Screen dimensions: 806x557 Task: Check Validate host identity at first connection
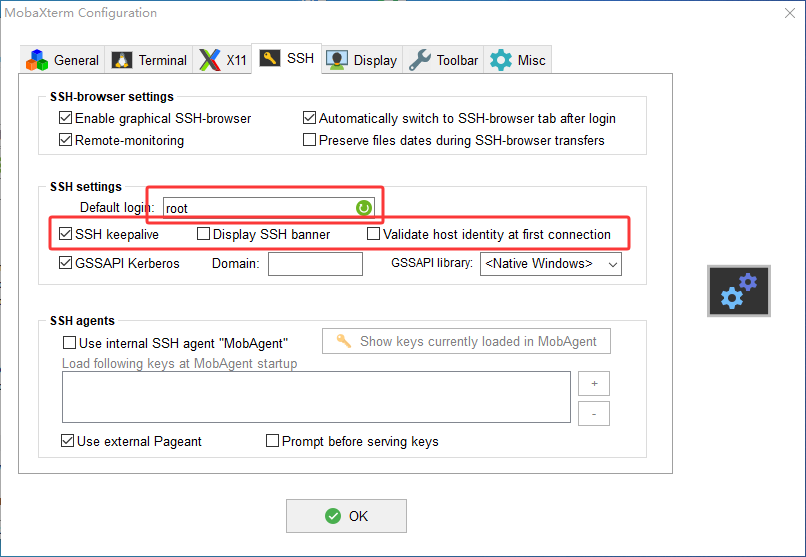[x=374, y=234]
